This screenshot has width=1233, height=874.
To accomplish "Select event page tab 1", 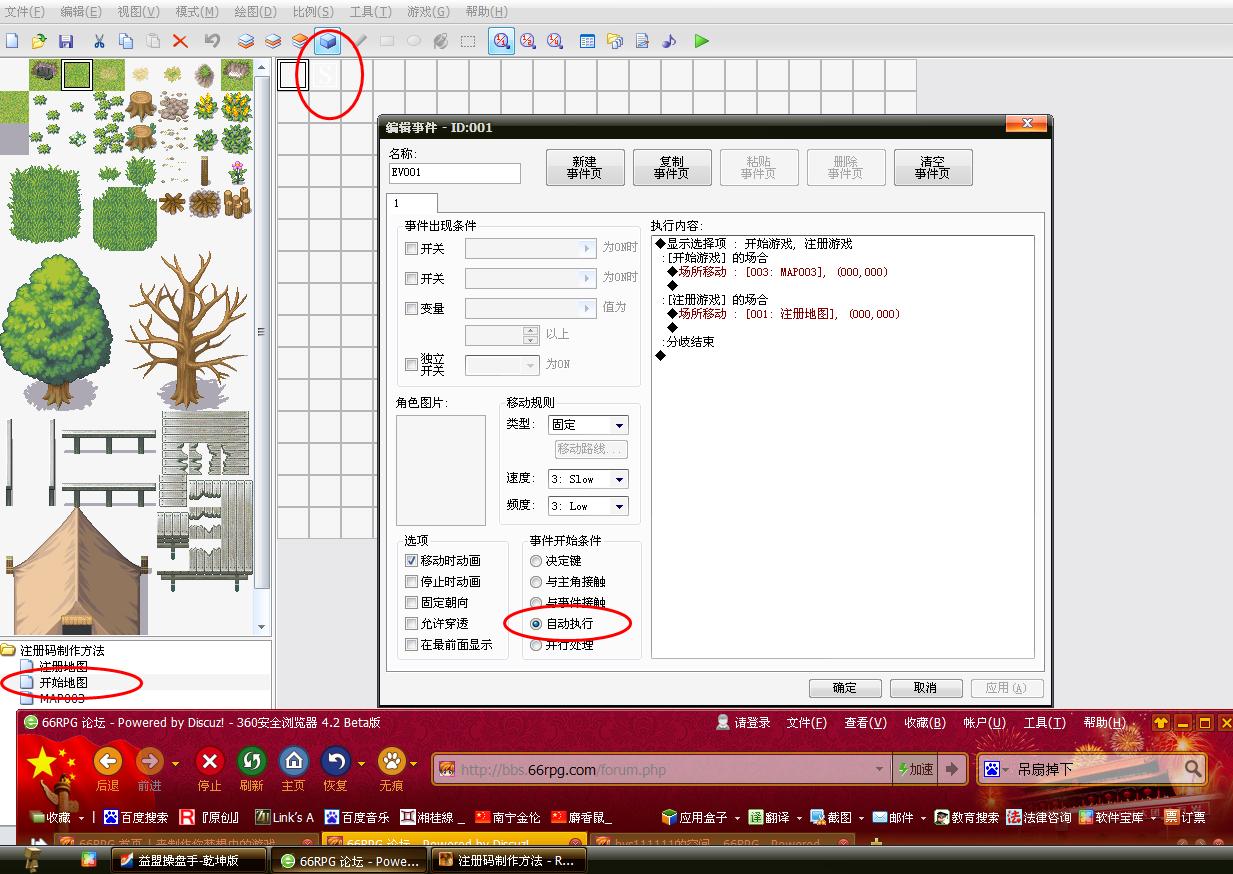I will click(412, 202).
